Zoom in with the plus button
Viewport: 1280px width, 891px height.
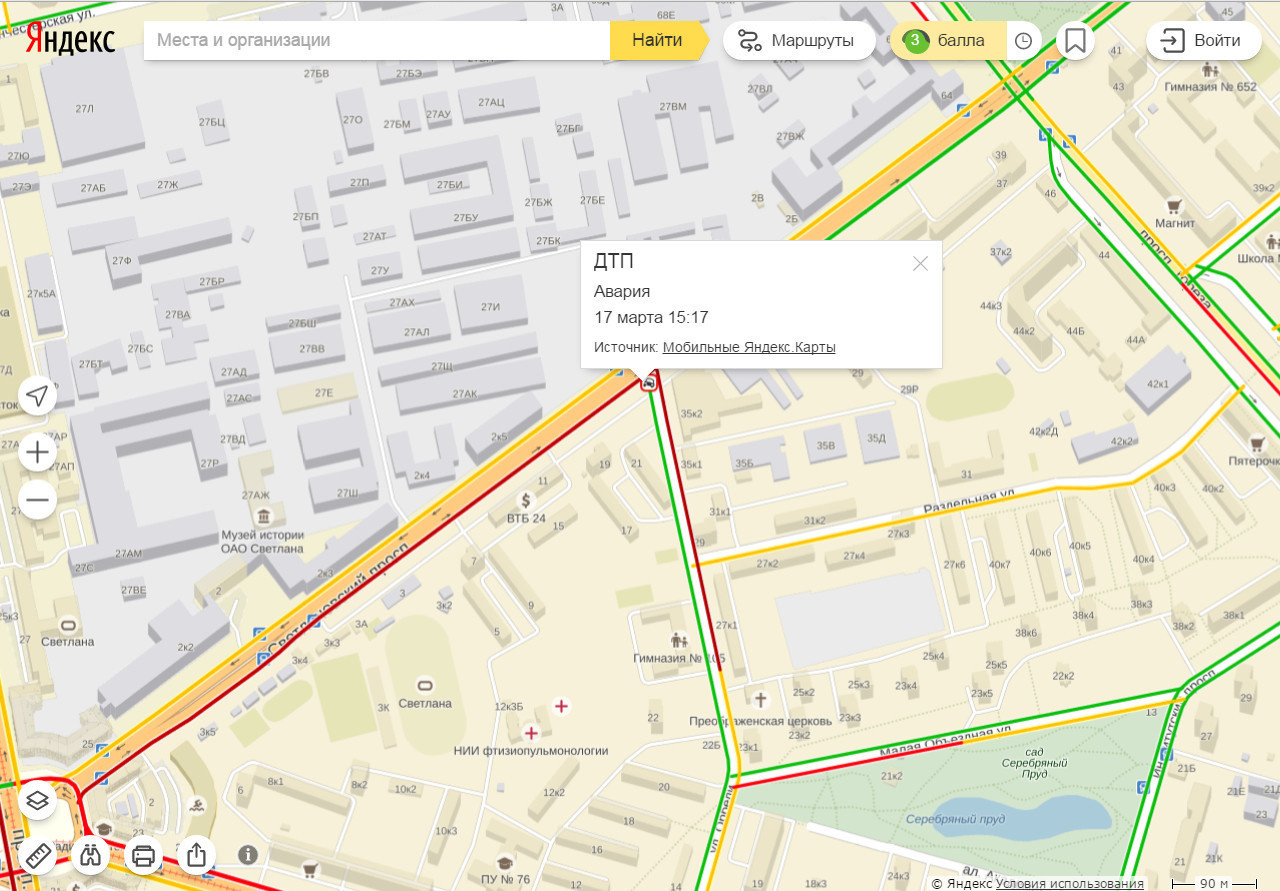pyautogui.click(x=38, y=453)
